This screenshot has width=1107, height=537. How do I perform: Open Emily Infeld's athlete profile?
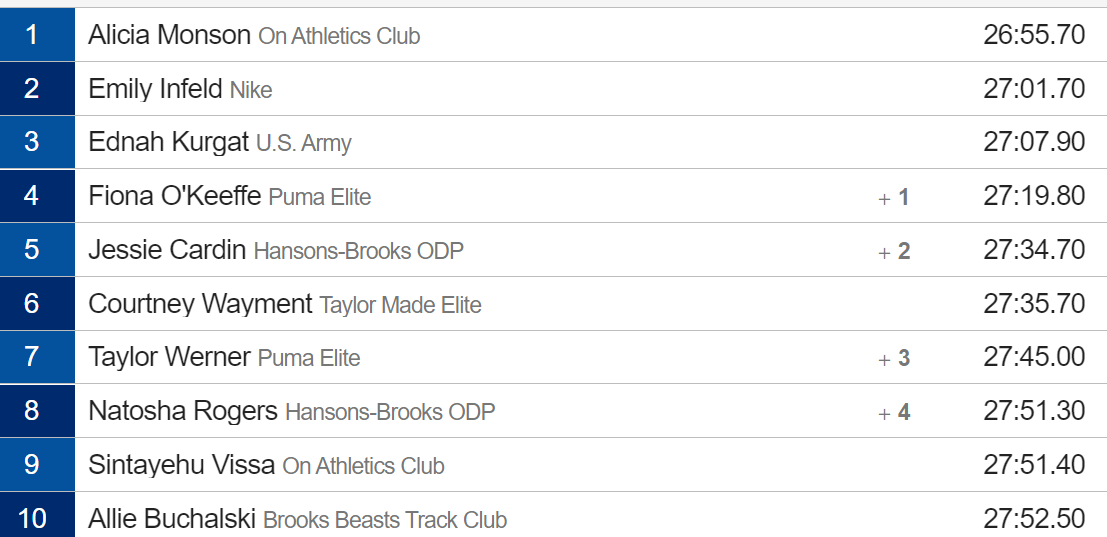pyautogui.click(x=155, y=89)
